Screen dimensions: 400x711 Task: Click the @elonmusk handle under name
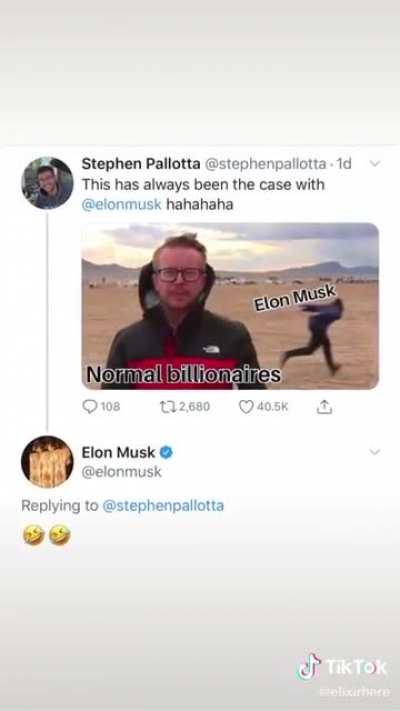tap(122, 472)
